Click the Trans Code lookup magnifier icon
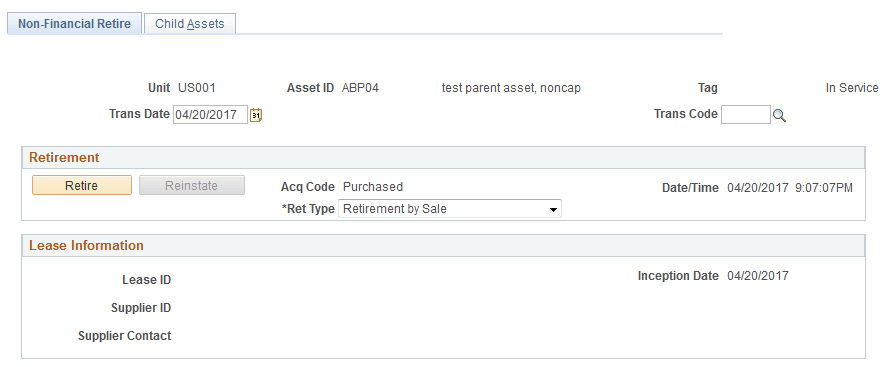 [x=779, y=115]
